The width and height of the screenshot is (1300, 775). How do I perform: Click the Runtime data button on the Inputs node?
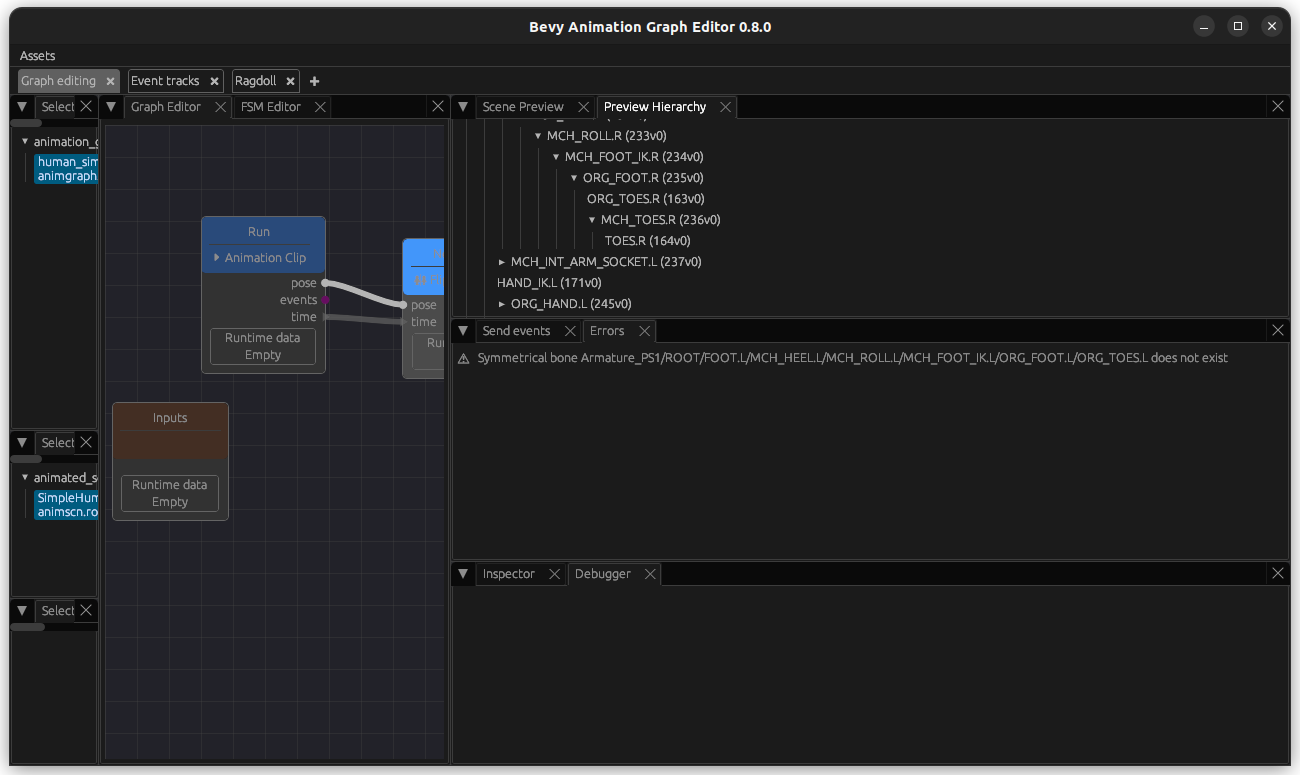[x=169, y=492]
